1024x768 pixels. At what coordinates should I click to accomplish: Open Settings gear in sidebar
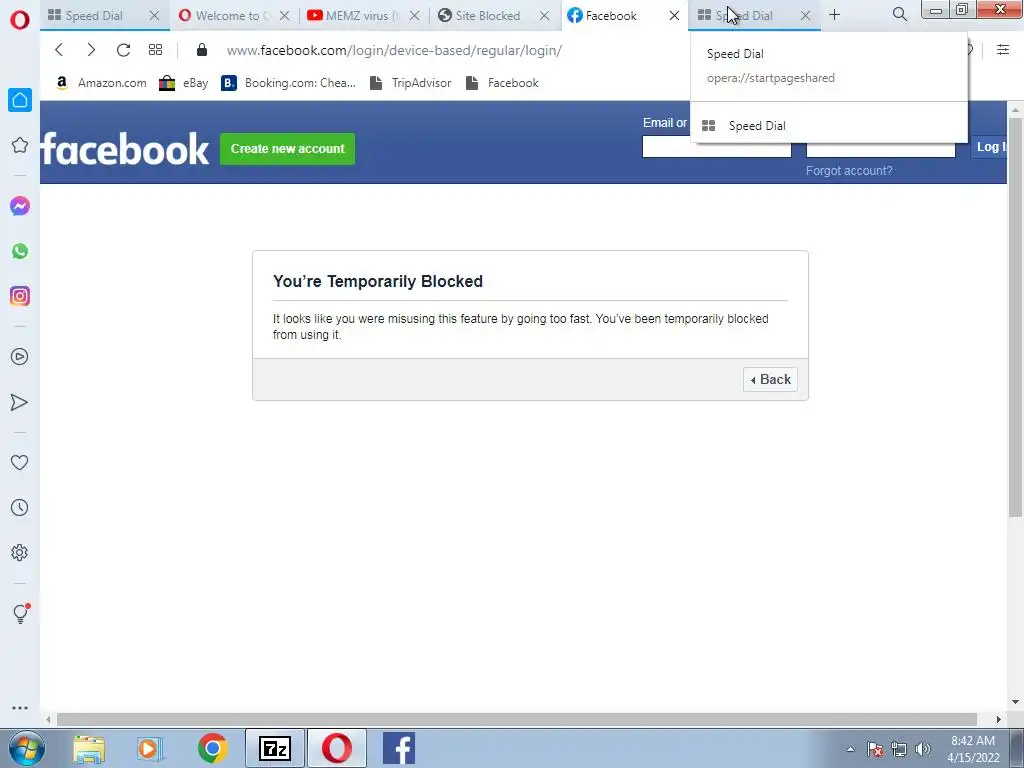point(20,552)
